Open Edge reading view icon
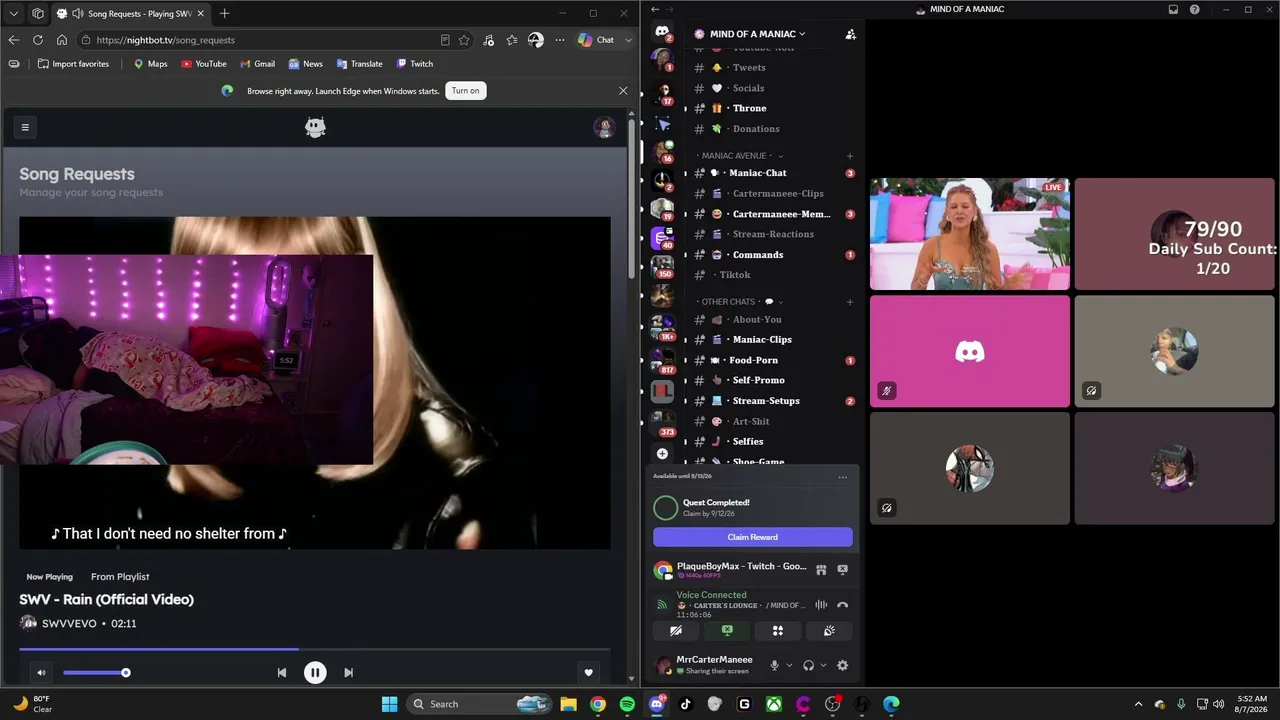Image resolution: width=1280 pixels, height=720 pixels. coord(445,40)
